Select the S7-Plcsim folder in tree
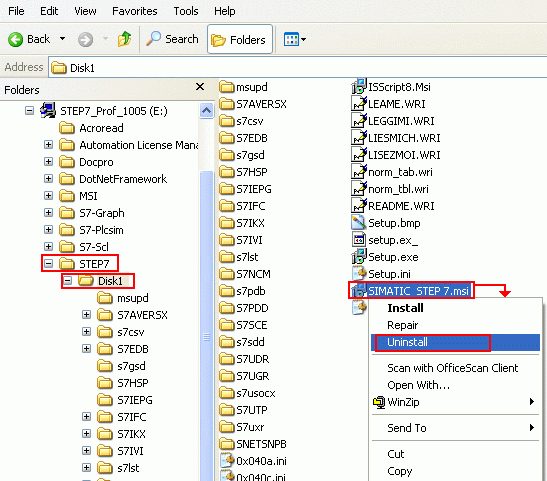Screen dimensions: 547x481 tap(91, 230)
